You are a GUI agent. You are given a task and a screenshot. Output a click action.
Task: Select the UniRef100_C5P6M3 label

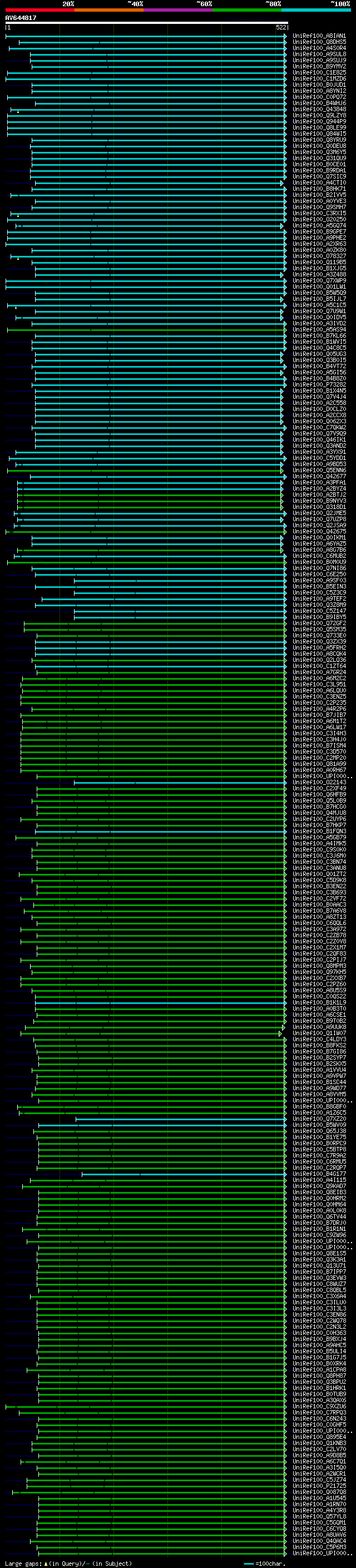pos(319,1547)
